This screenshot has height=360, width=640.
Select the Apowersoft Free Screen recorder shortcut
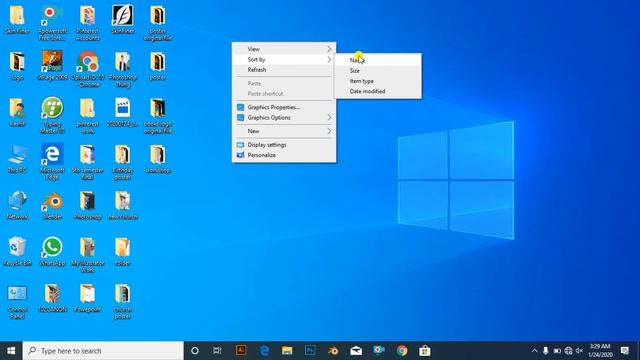point(52,23)
